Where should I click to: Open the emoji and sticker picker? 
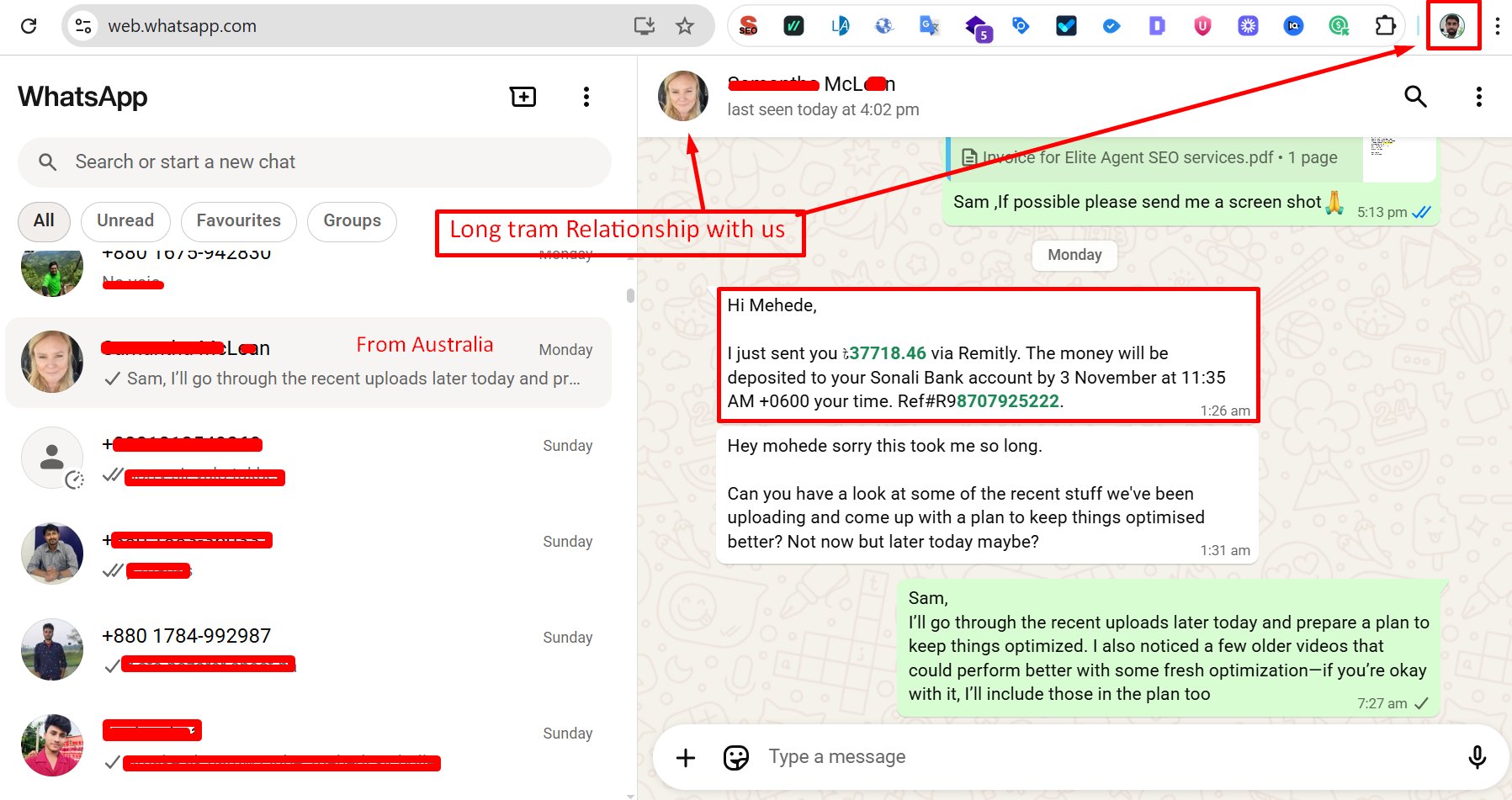(736, 758)
